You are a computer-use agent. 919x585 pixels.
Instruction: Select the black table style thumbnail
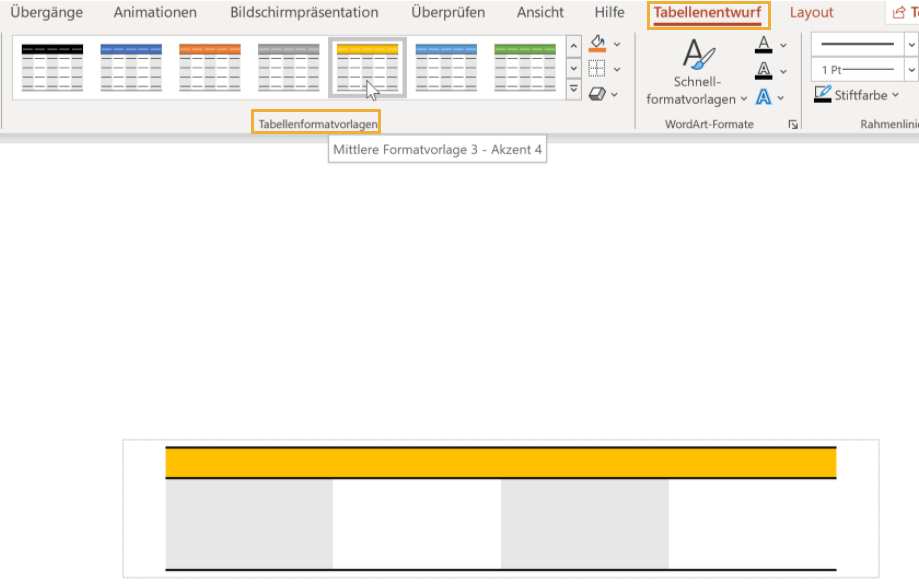pos(52,68)
